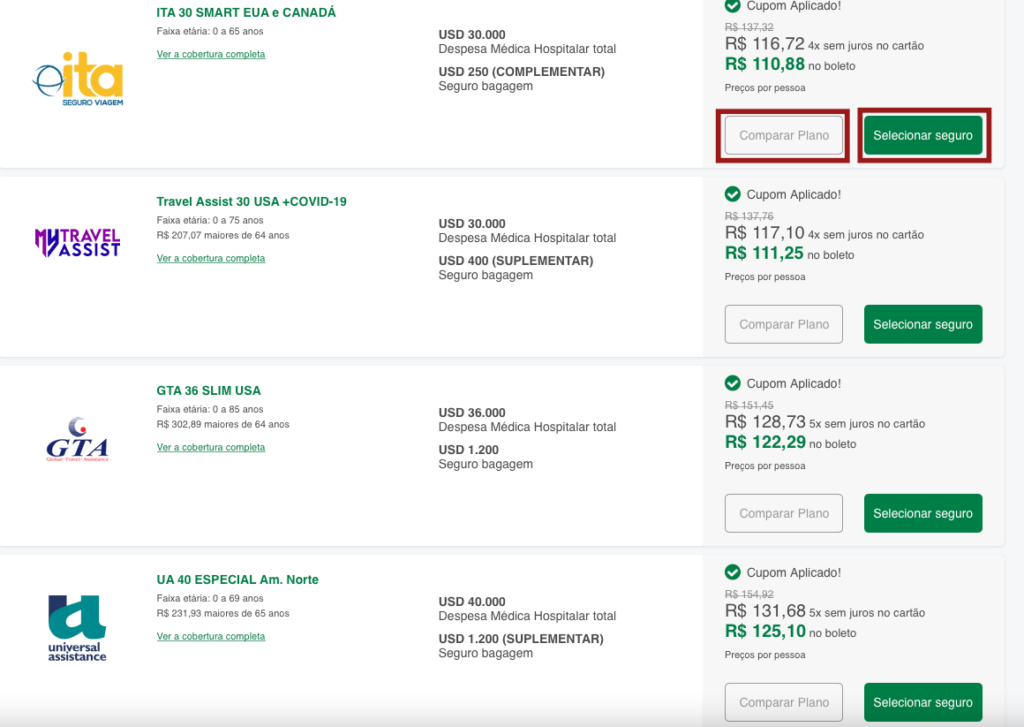Click the My Travel Assist logo
The width and height of the screenshot is (1024, 727).
click(x=78, y=242)
